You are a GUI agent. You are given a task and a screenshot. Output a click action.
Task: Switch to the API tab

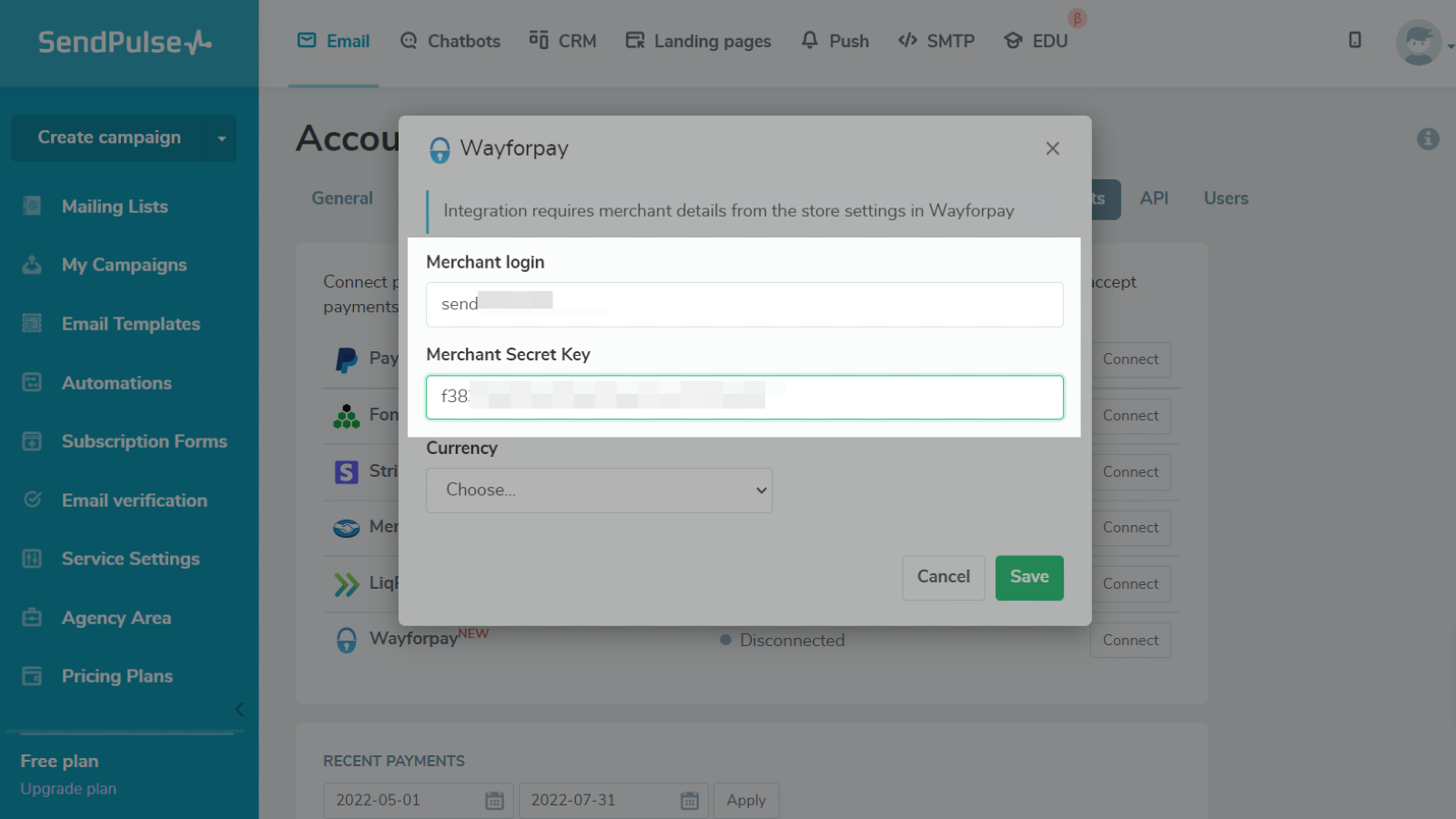click(1154, 198)
